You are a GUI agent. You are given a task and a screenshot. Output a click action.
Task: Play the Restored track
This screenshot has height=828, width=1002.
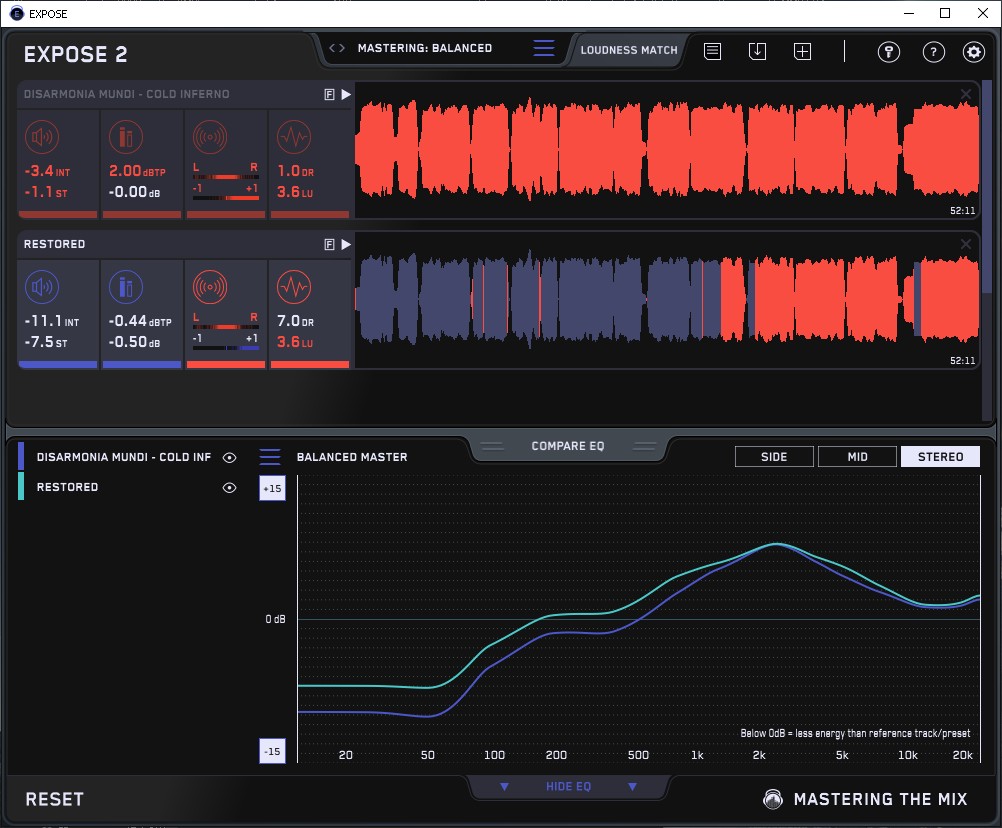click(346, 244)
